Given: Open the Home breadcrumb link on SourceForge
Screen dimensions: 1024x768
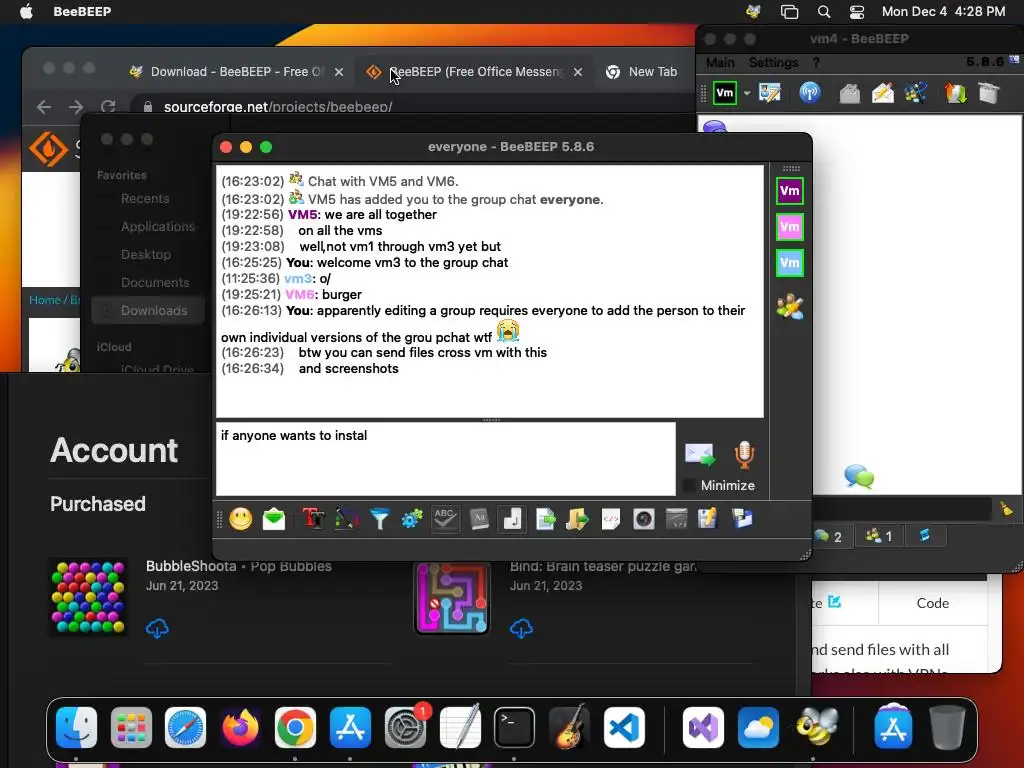Looking at the screenshot, I should (x=44, y=300).
